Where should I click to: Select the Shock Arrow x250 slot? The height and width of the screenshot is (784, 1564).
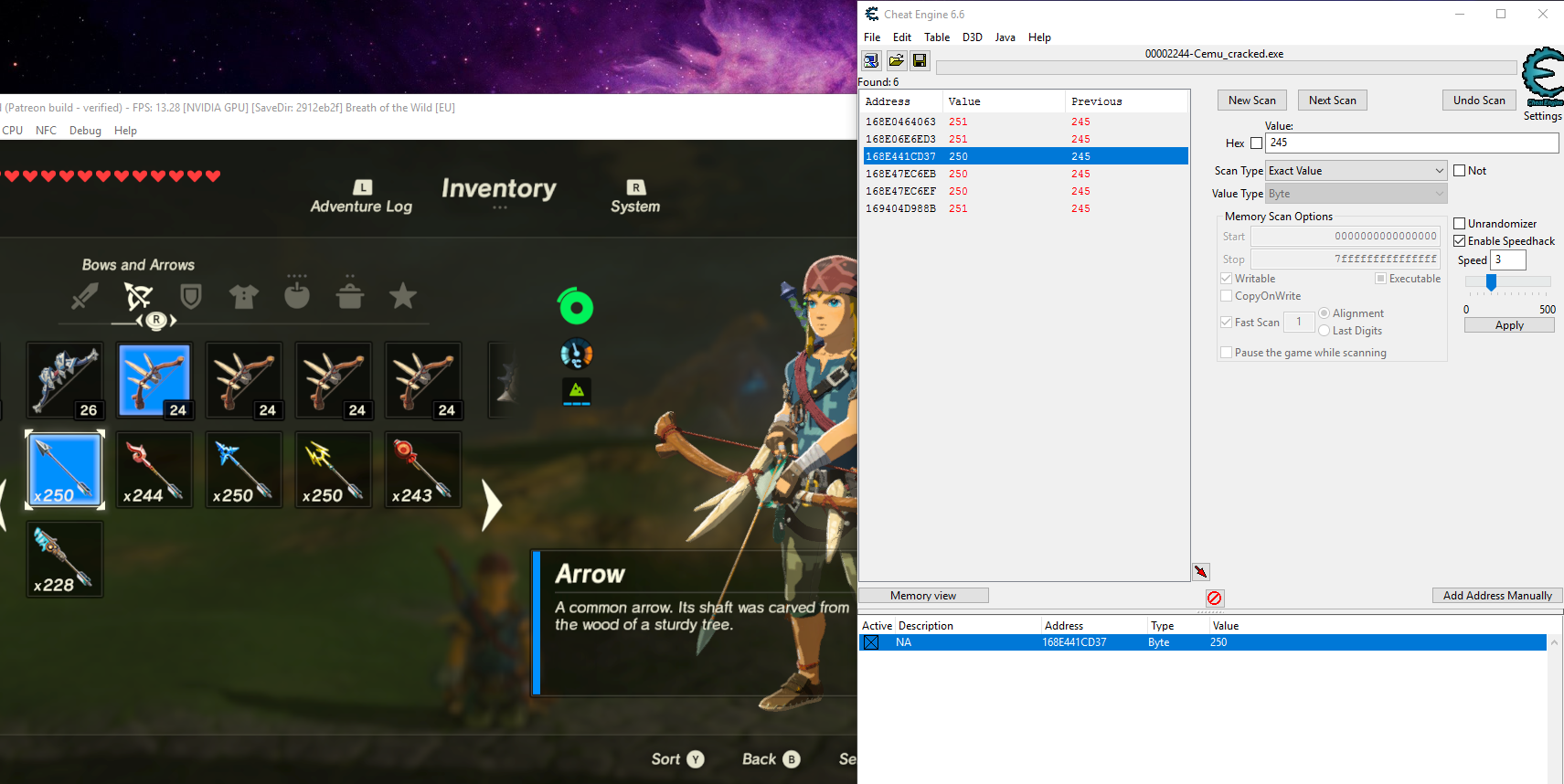click(334, 470)
